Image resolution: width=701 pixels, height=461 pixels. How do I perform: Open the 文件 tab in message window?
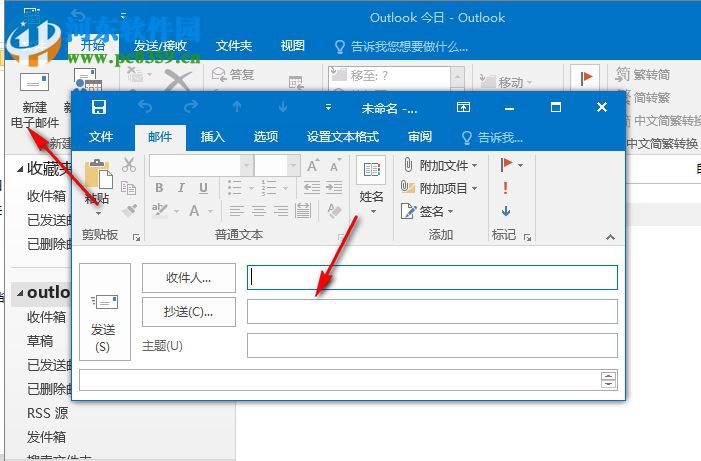pos(101,137)
